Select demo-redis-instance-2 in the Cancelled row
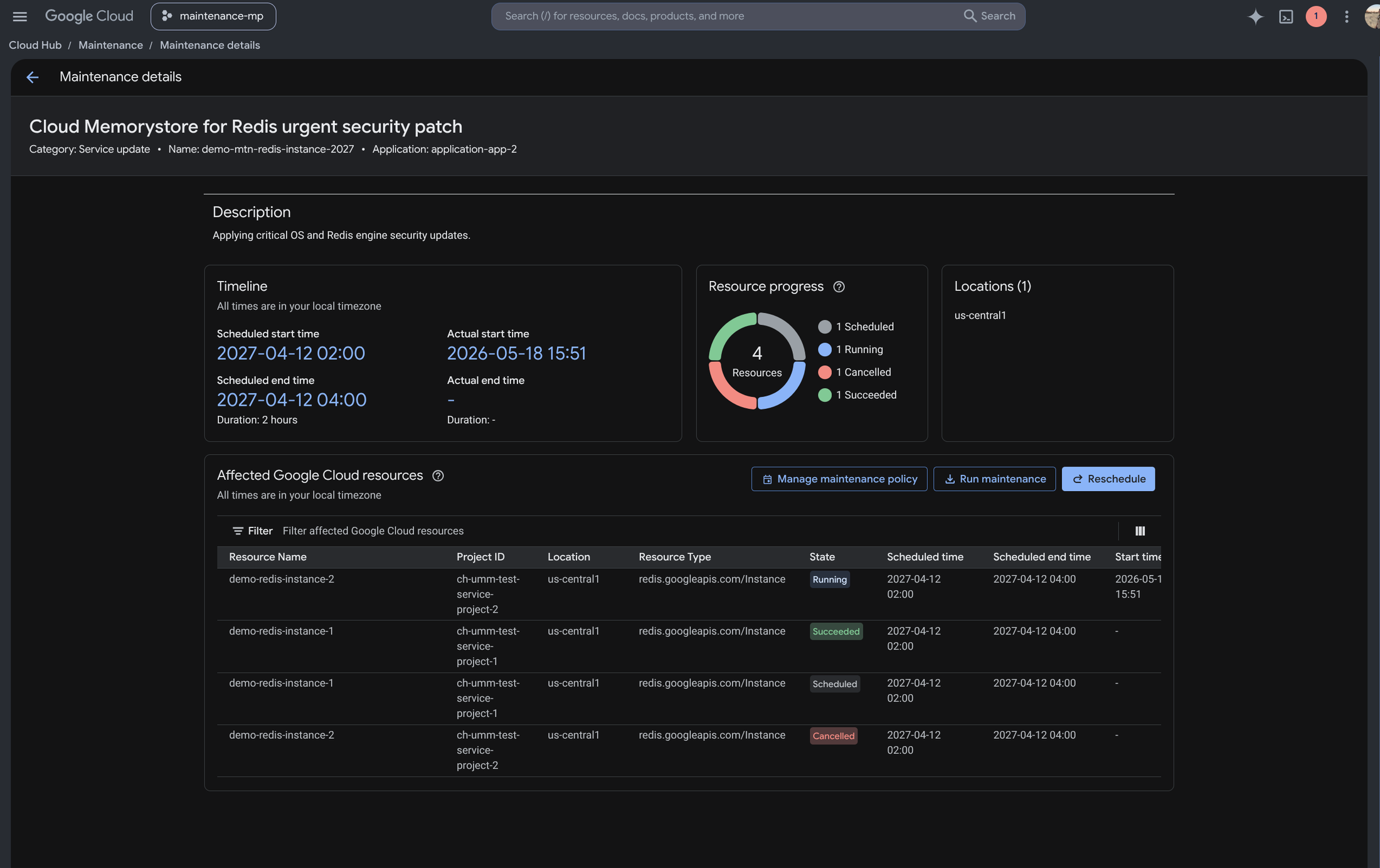Screen dimensions: 1380x868 point(281,735)
